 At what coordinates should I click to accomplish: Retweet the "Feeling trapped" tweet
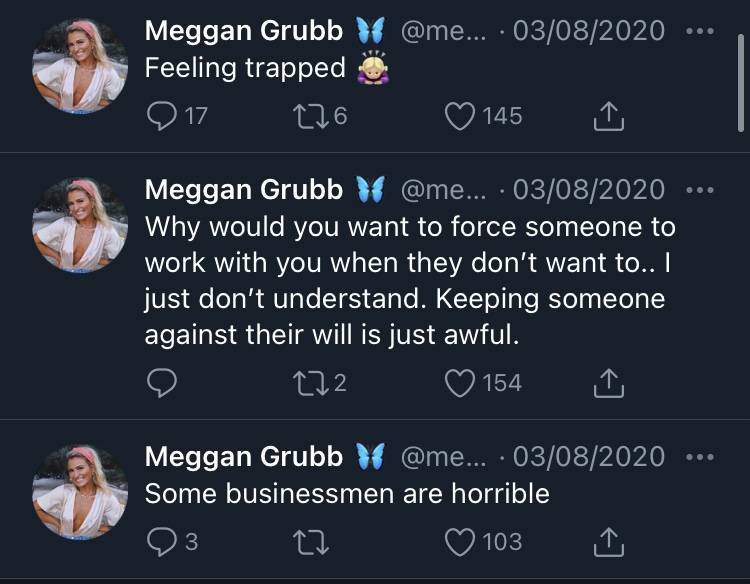(x=310, y=116)
